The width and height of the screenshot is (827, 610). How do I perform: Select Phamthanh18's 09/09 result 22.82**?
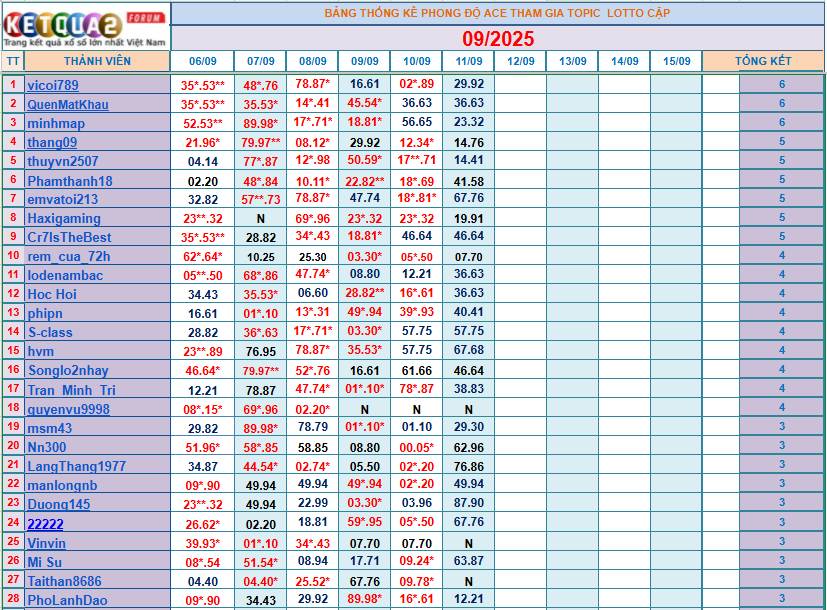point(364,181)
